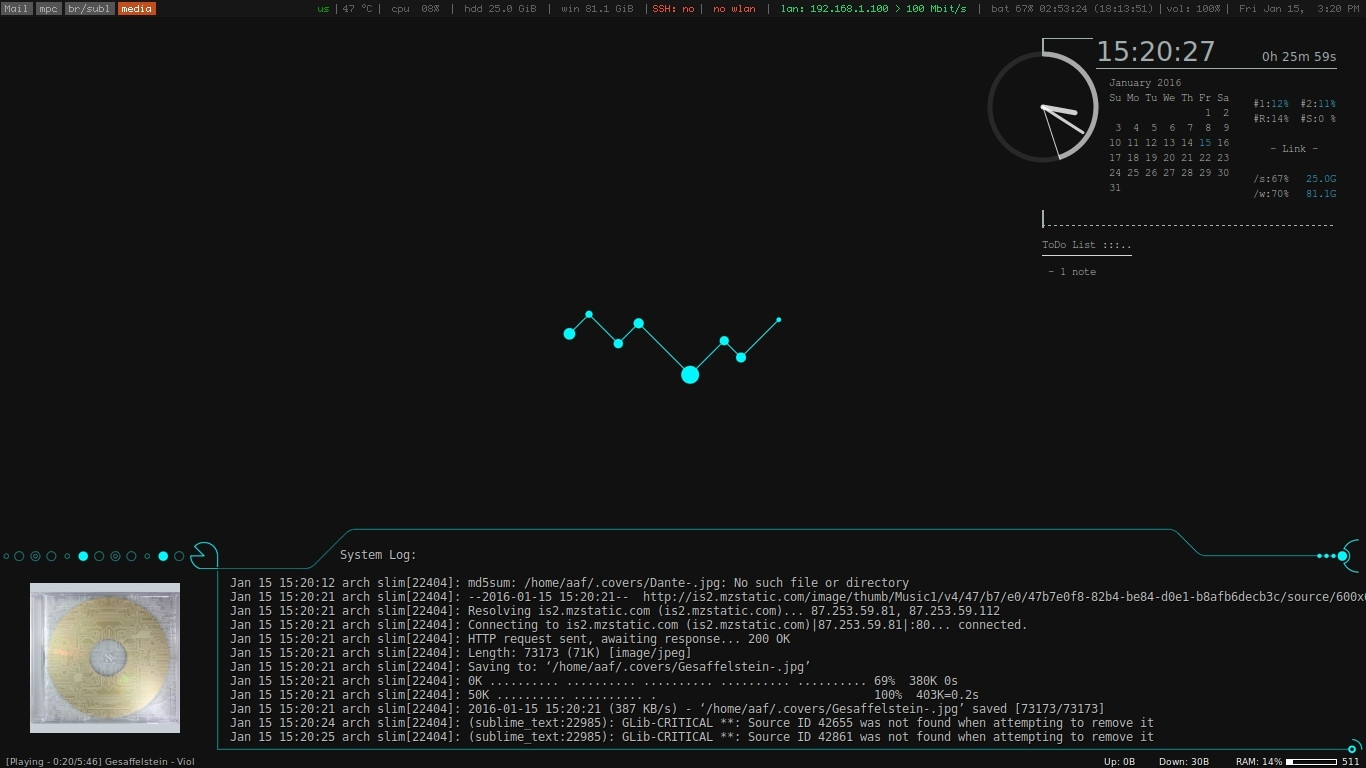This screenshot has height=768, width=1366.
Task: Click the us keyboard layout indicator
Action: (x=323, y=8)
